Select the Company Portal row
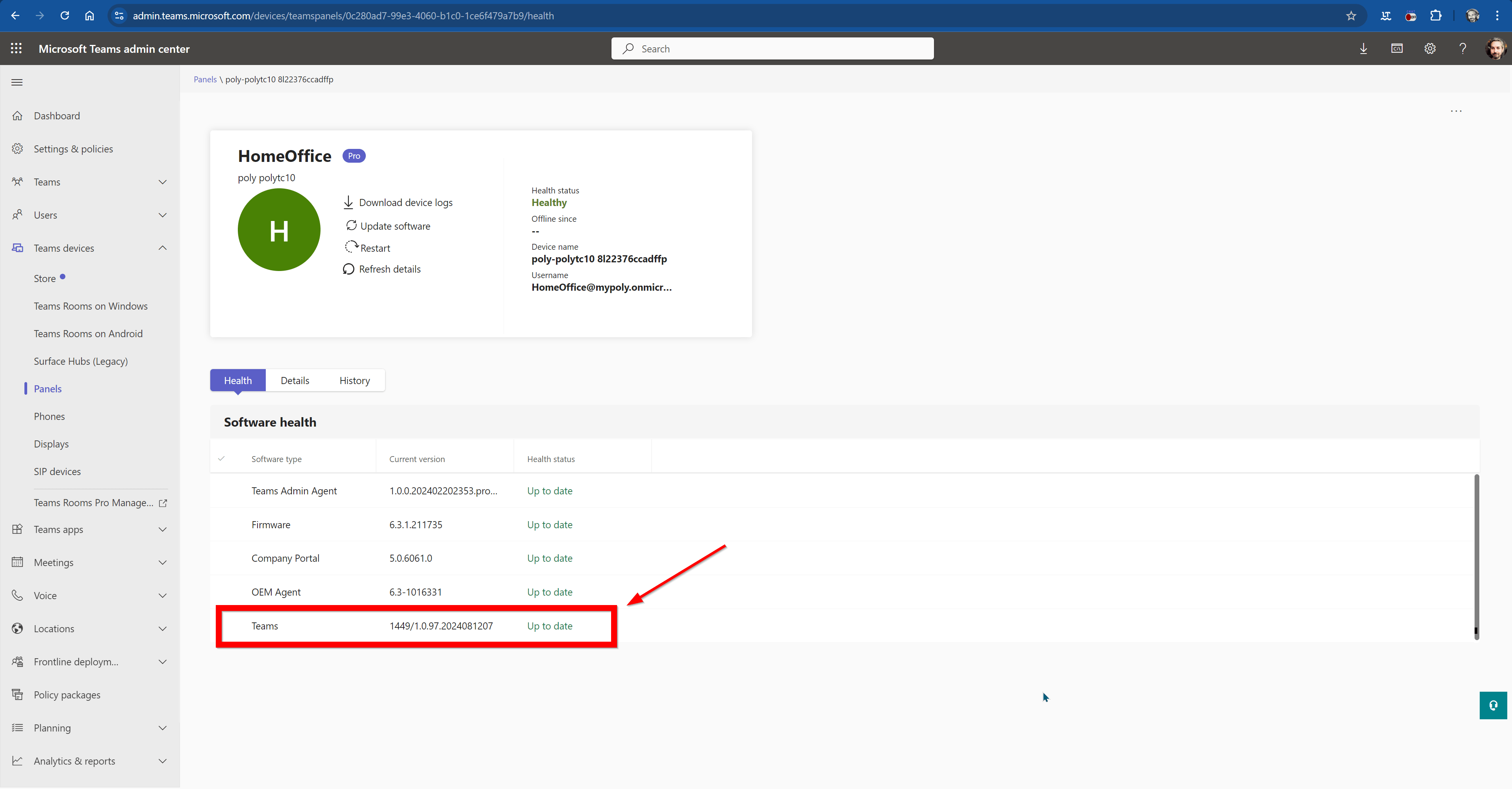Image resolution: width=1512 pixels, height=789 pixels. click(x=842, y=558)
